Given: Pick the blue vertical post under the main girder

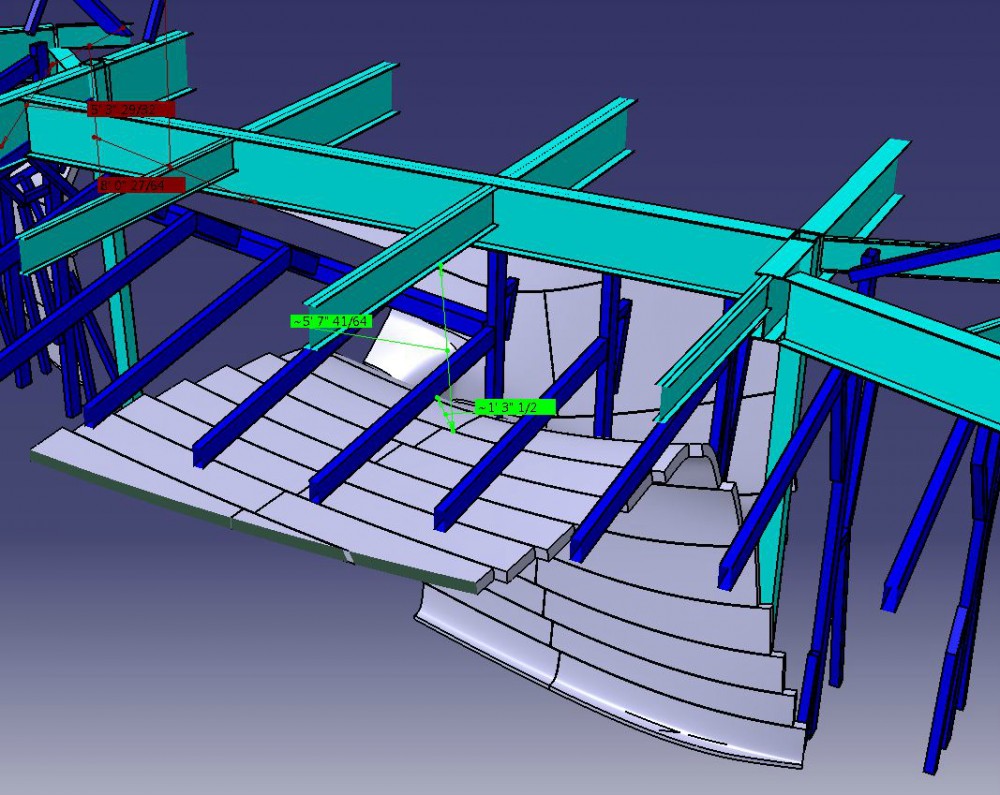Looking at the screenshot, I should click(496, 325).
